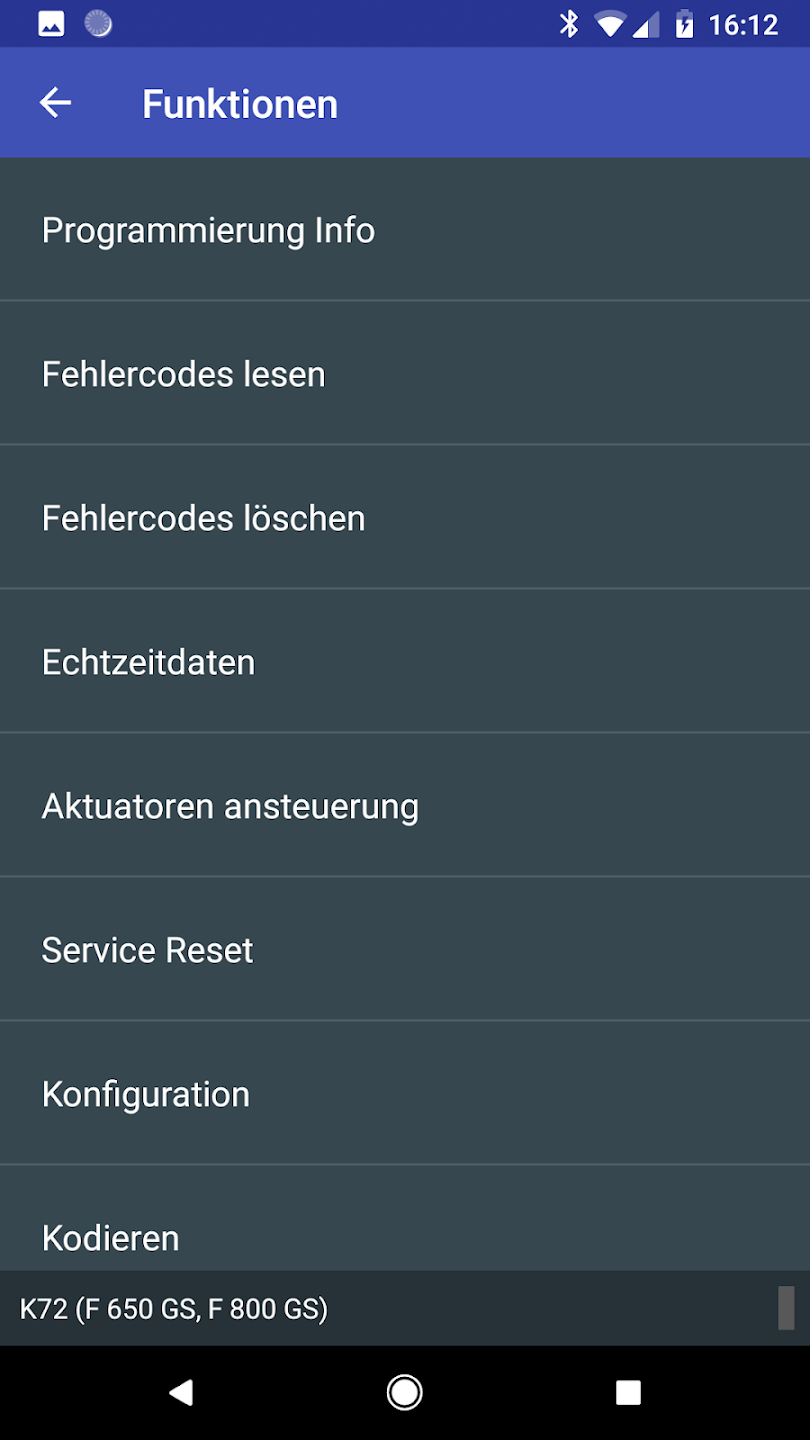Tap the loading spinner notification icon
Image resolution: width=810 pixels, height=1440 pixels.
tap(98, 24)
